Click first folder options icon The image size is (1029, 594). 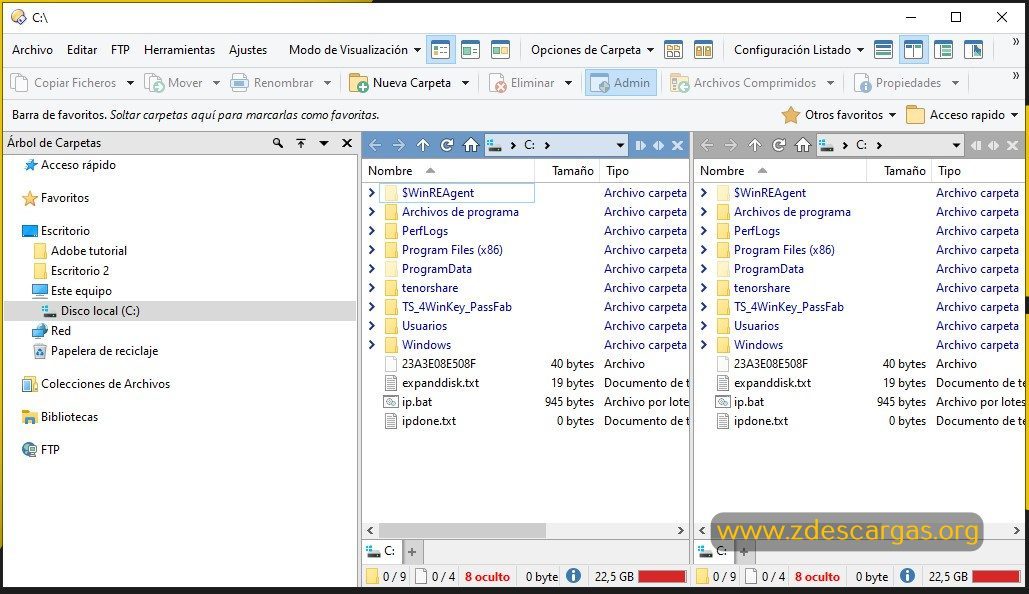(673, 50)
